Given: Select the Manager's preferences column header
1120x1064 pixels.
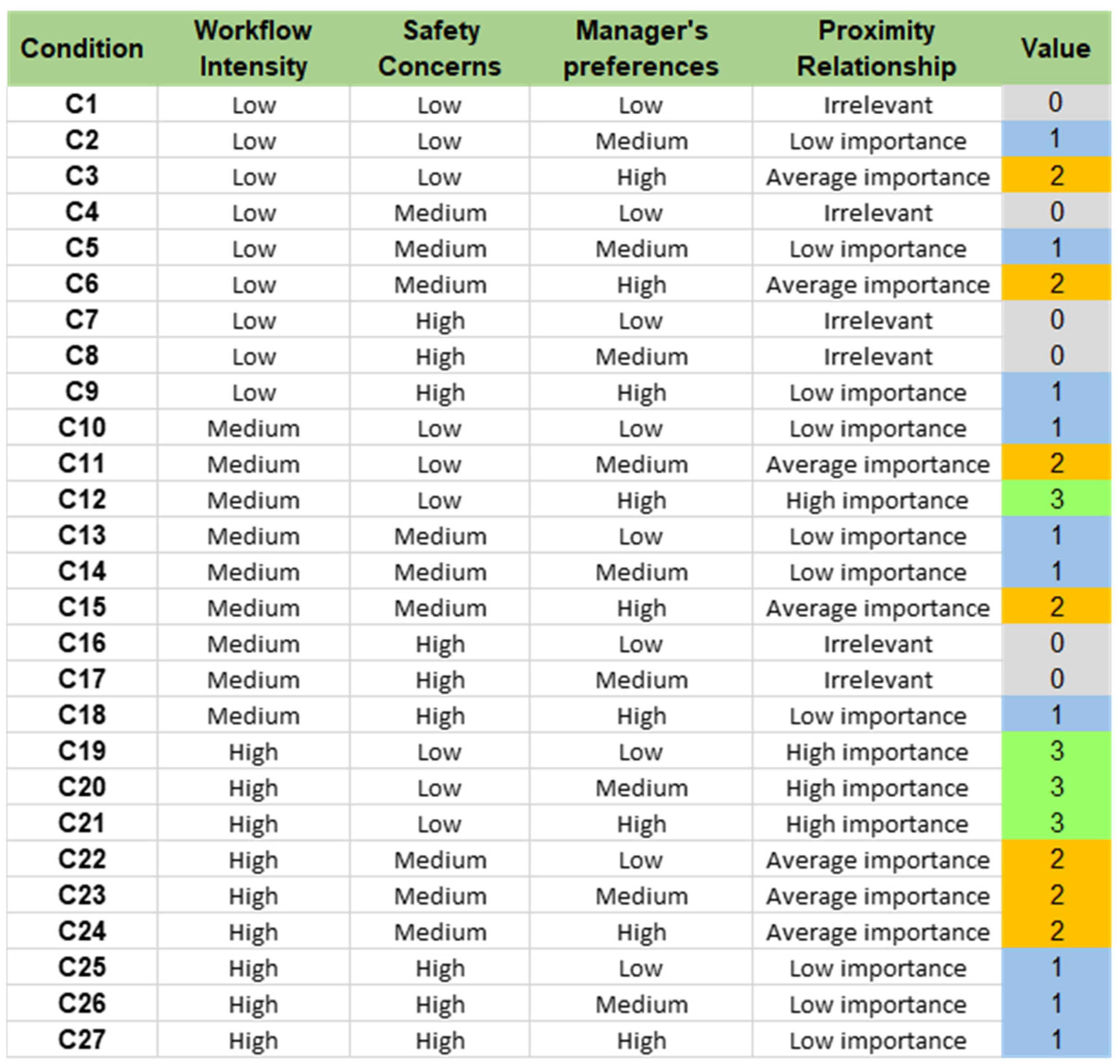Looking at the screenshot, I should tap(641, 49).
